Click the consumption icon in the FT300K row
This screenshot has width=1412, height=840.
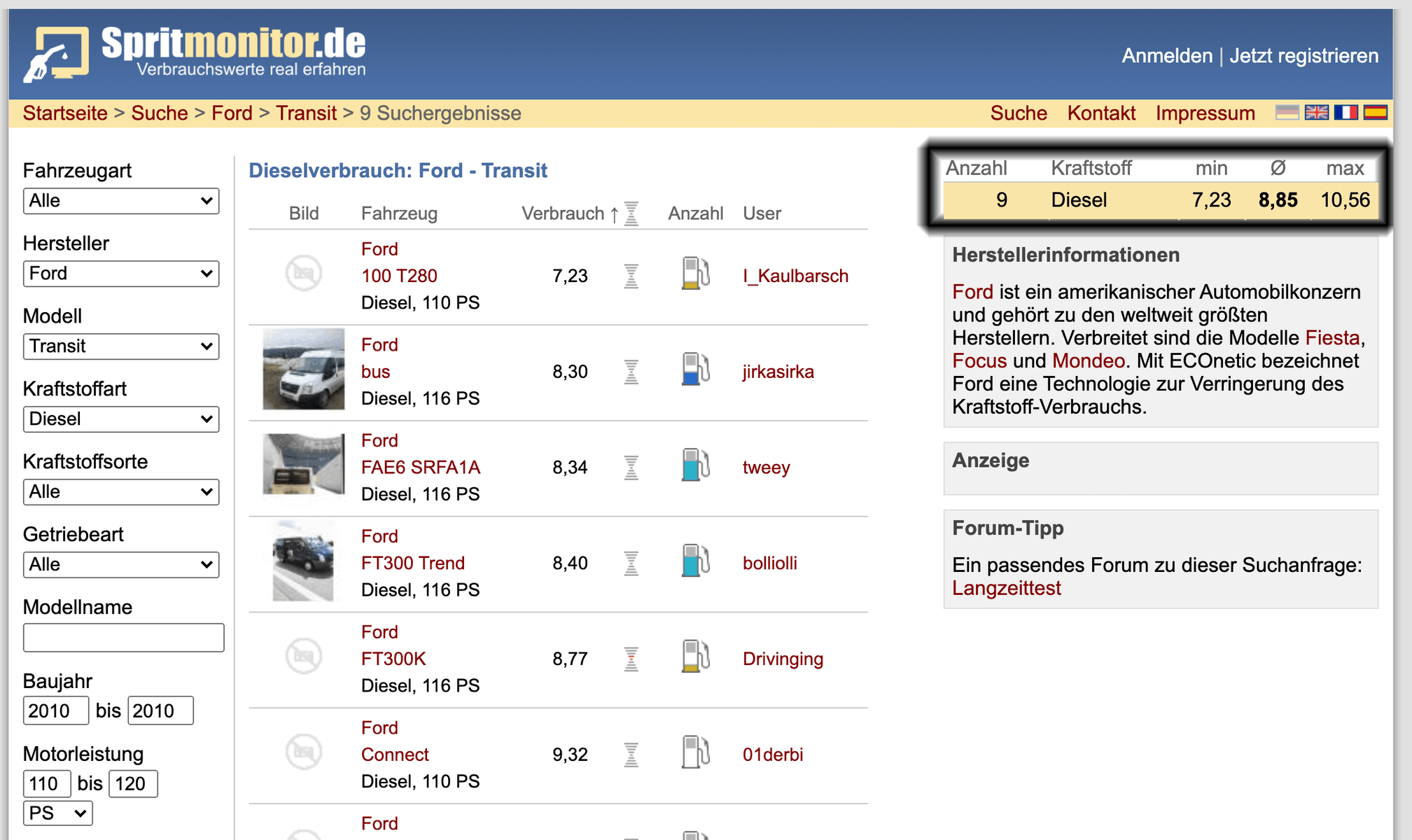[x=631, y=659]
